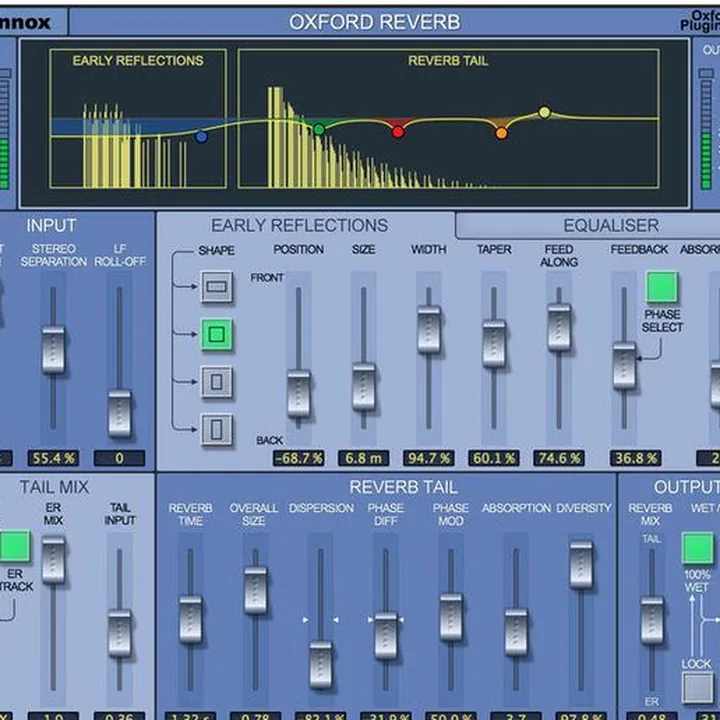Select the green active square shape button

click(x=217, y=334)
